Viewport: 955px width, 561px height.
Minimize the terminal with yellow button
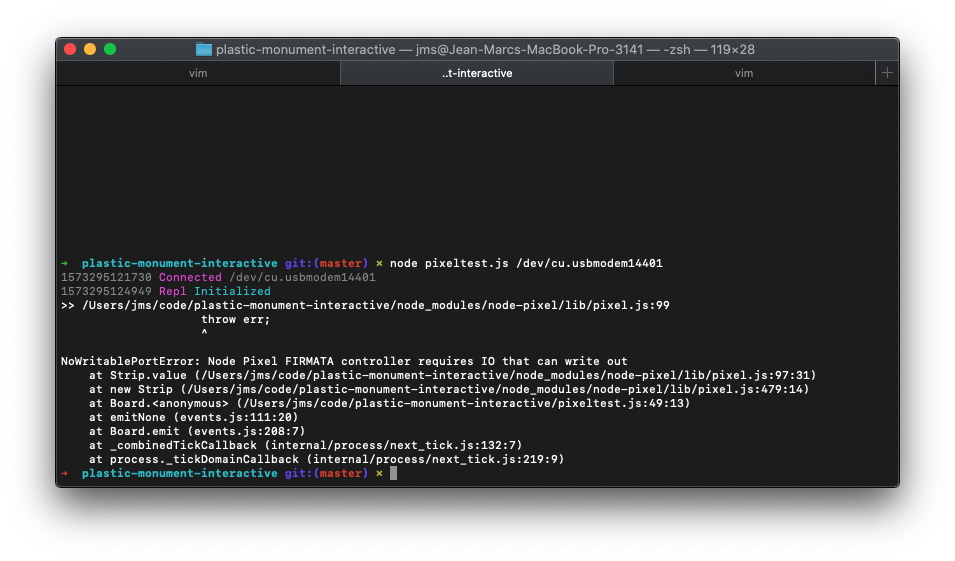90,49
